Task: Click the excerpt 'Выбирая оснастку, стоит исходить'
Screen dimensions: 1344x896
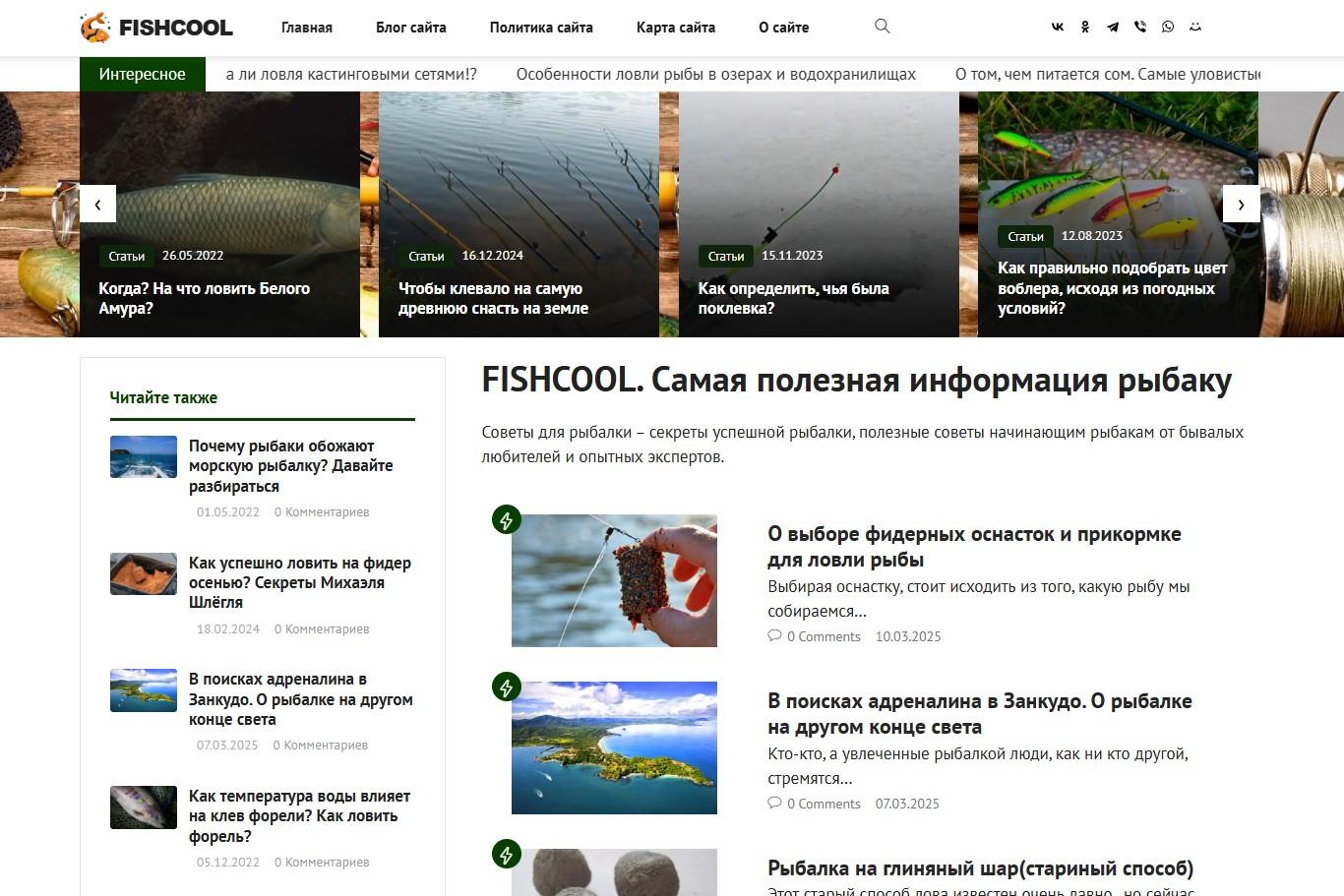Action: tap(979, 599)
